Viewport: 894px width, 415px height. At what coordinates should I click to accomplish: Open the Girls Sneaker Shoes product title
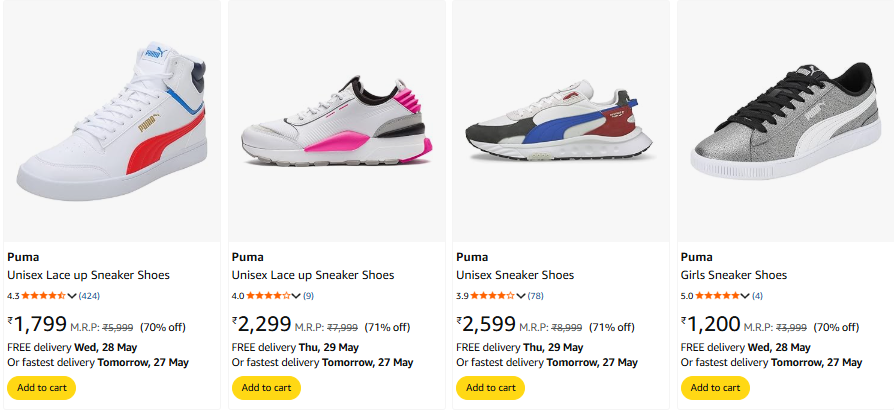(733, 275)
